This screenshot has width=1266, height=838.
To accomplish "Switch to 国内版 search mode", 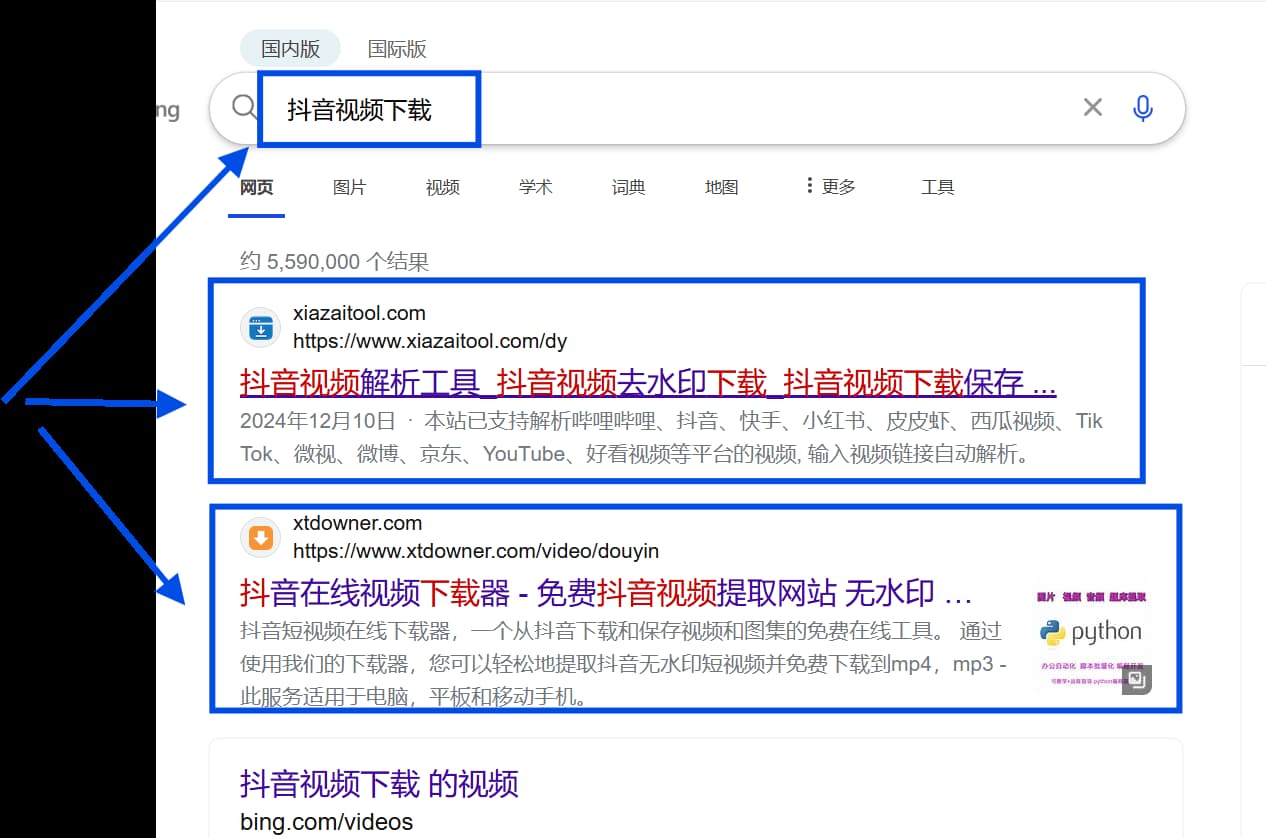I will tap(290, 49).
